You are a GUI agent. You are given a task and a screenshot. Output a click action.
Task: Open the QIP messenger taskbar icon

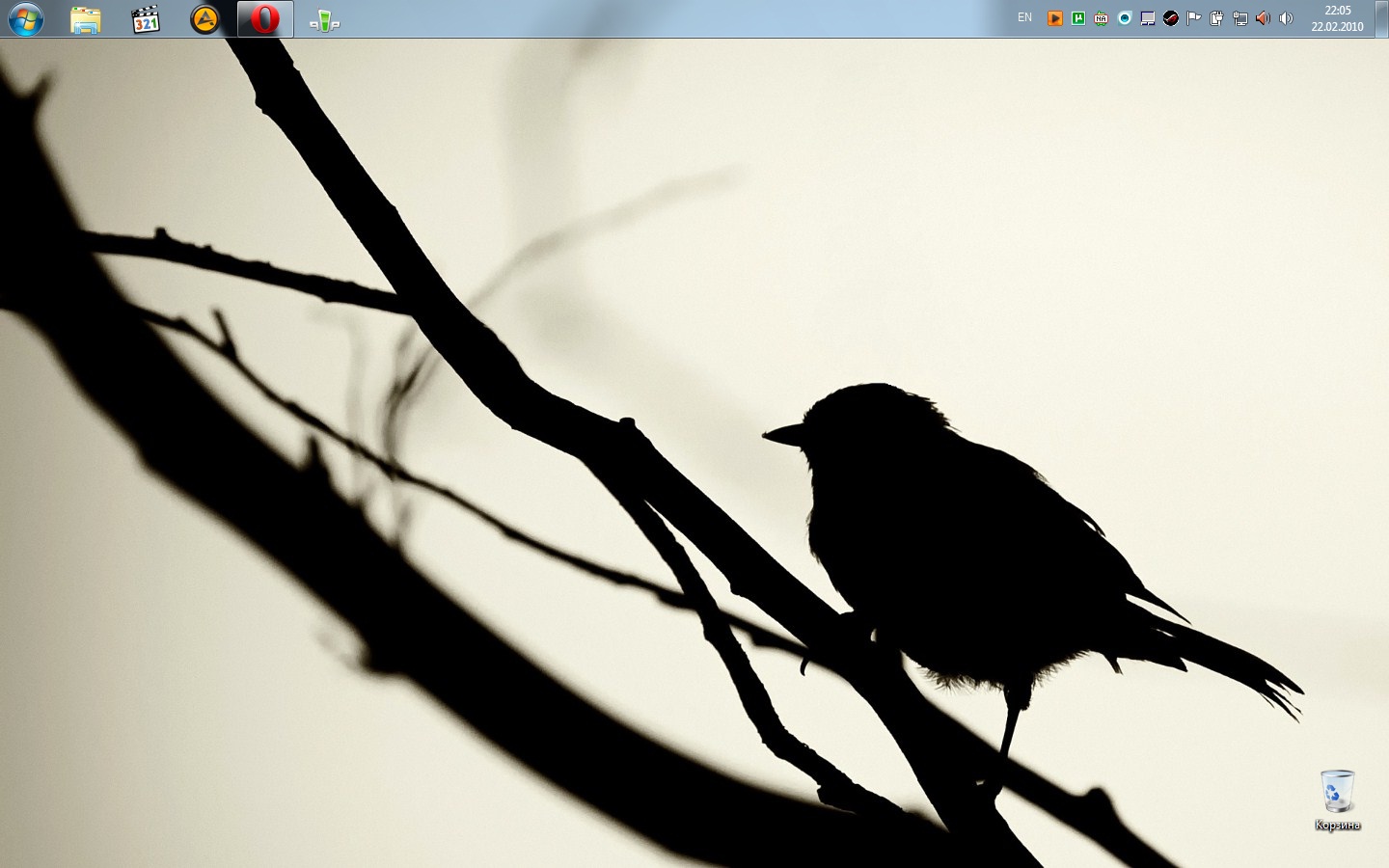(x=325, y=19)
